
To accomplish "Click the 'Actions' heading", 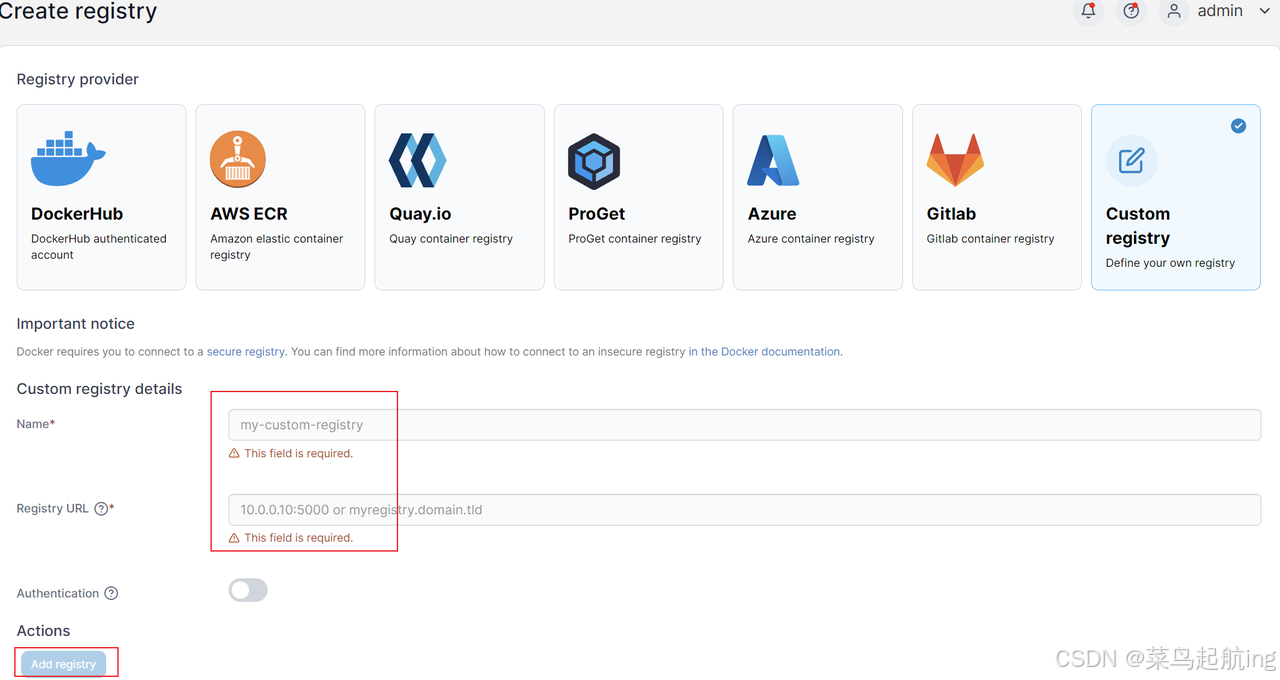I will [44, 631].
